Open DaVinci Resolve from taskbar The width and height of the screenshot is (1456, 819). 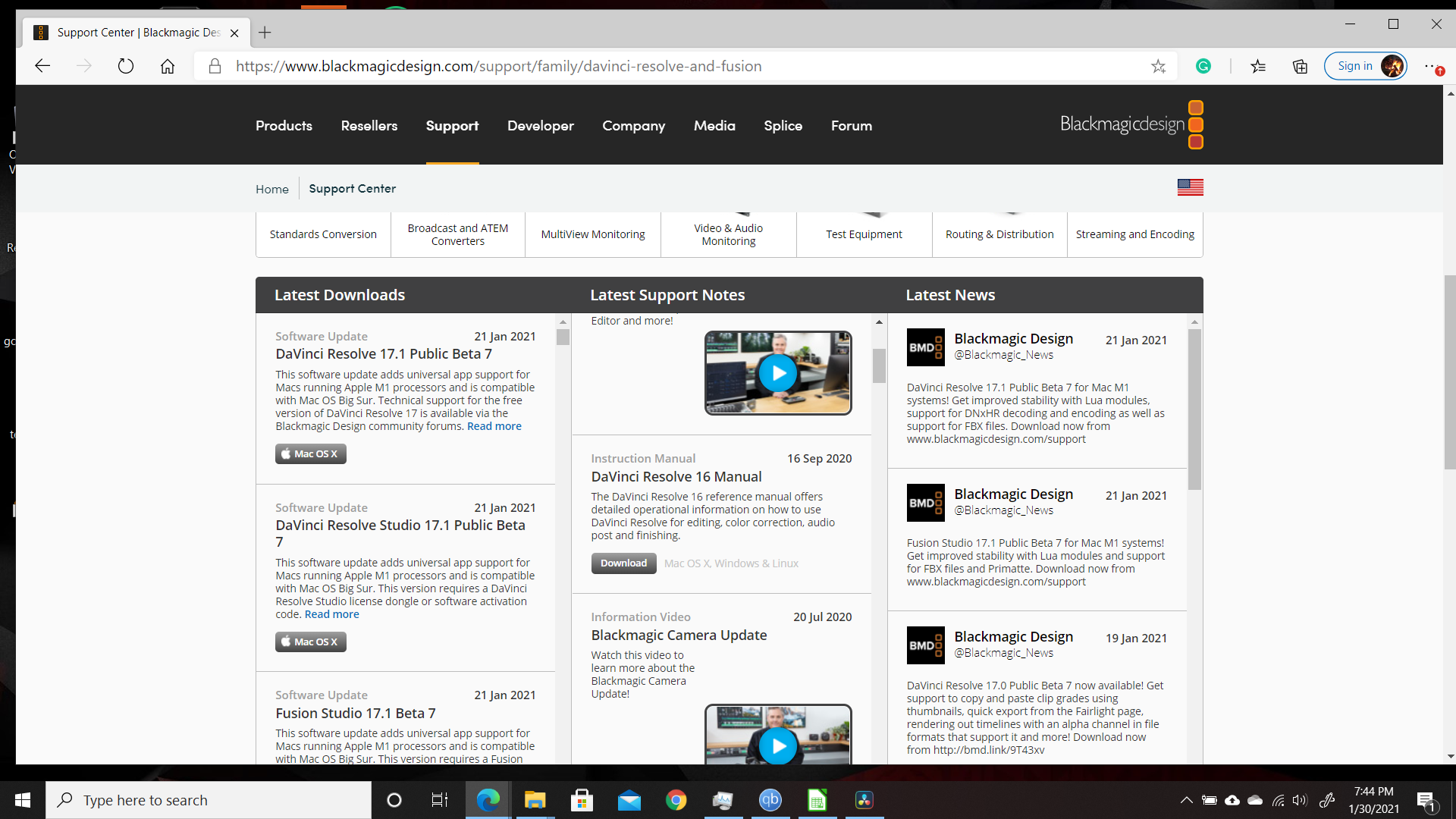tap(864, 800)
